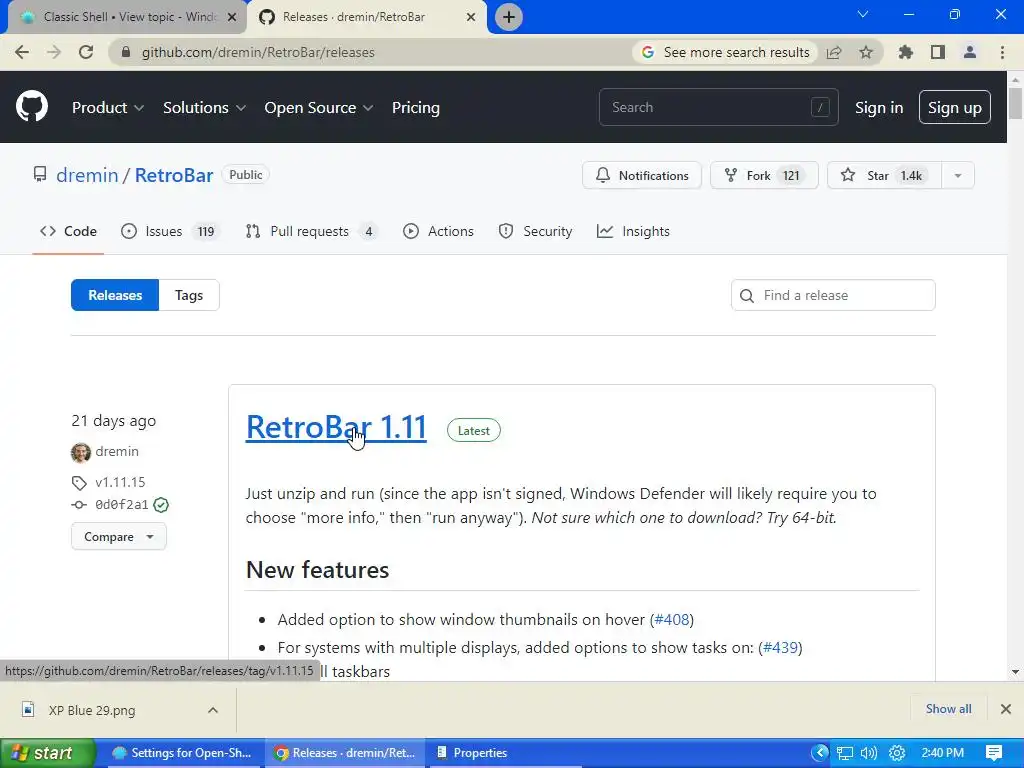
Task: Open the RetroBar 1.11 release link
Action: [336, 428]
